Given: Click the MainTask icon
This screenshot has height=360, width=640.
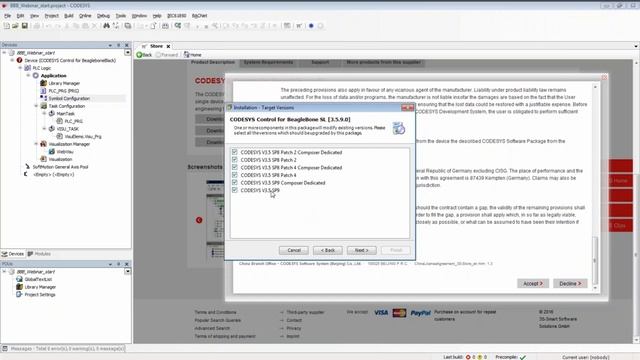Looking at the screenshot, I should click(x=51, y=113).
